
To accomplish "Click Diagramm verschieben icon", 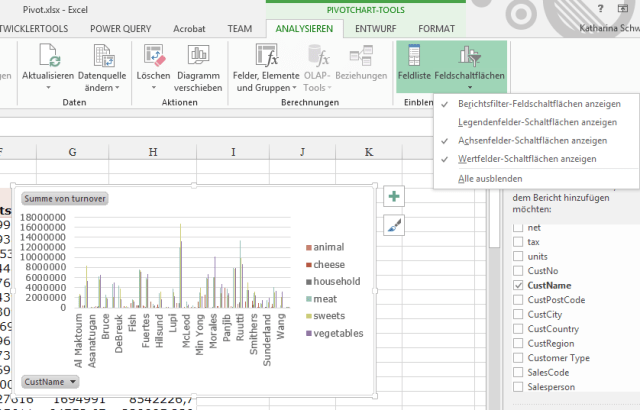I will [x=198, y=54].
